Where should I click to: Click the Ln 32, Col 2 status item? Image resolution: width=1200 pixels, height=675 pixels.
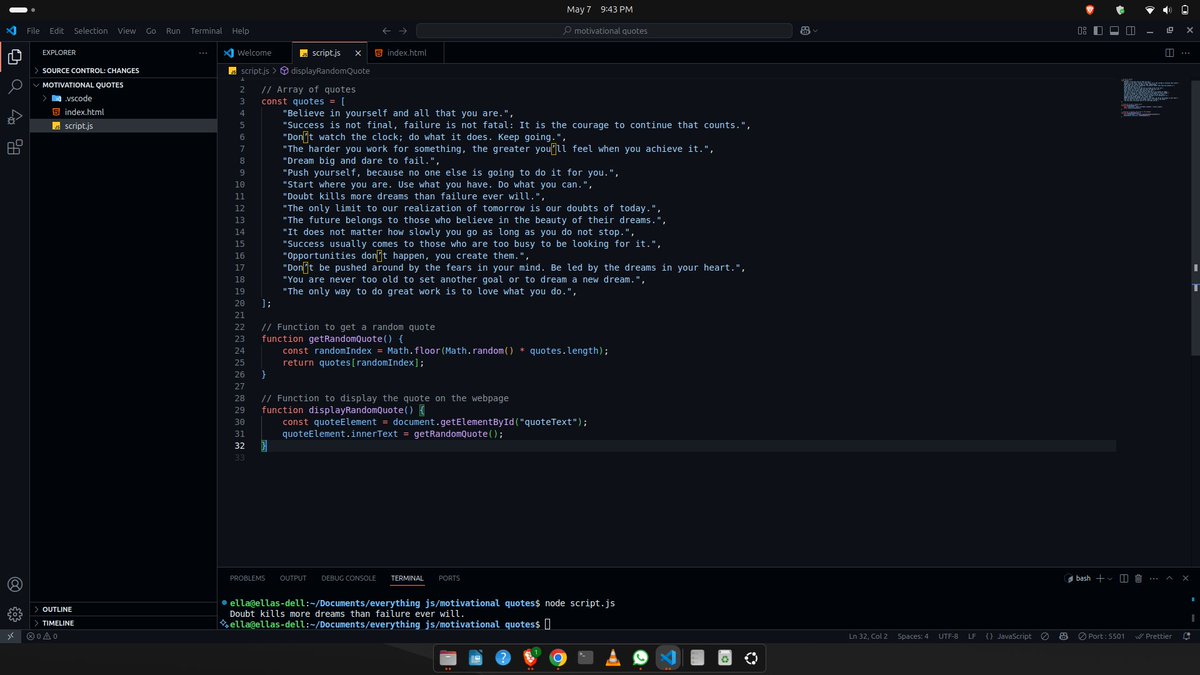coord(868,636)
